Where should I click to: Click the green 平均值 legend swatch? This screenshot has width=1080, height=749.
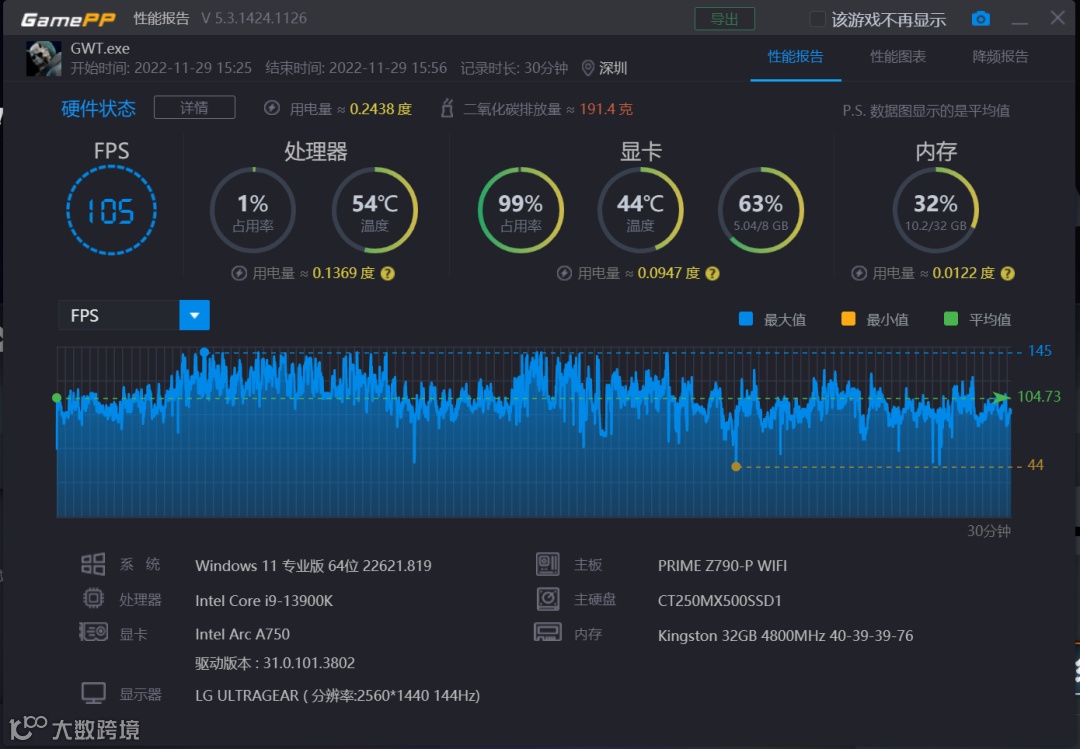951,319
